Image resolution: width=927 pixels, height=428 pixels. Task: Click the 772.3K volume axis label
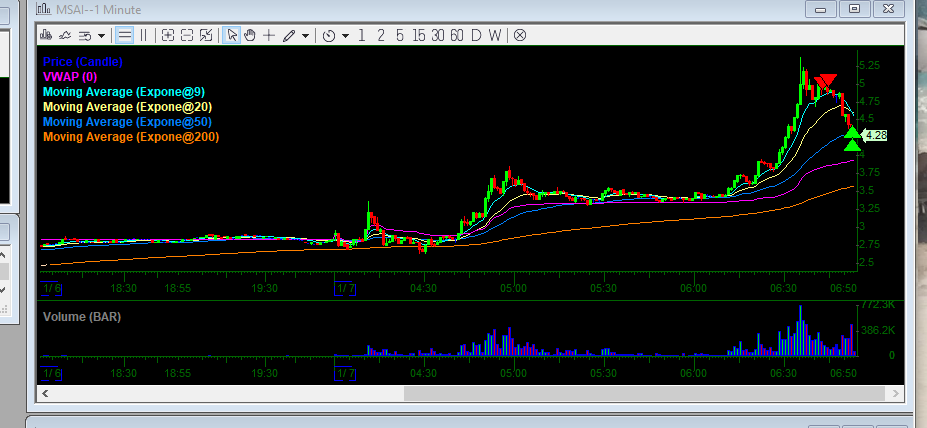(879, 305)
